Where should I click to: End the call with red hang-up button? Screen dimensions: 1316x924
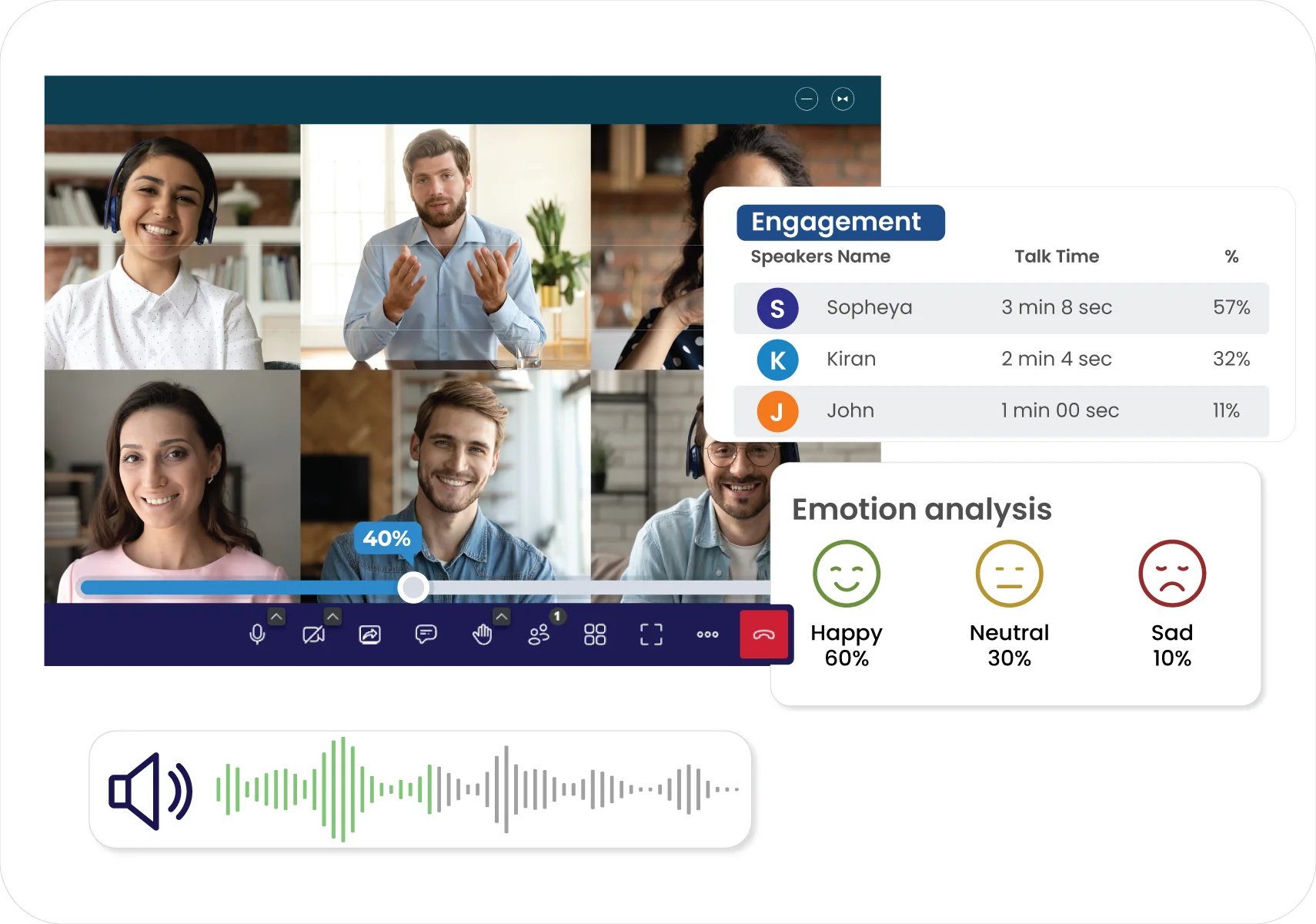pos(764,634)
